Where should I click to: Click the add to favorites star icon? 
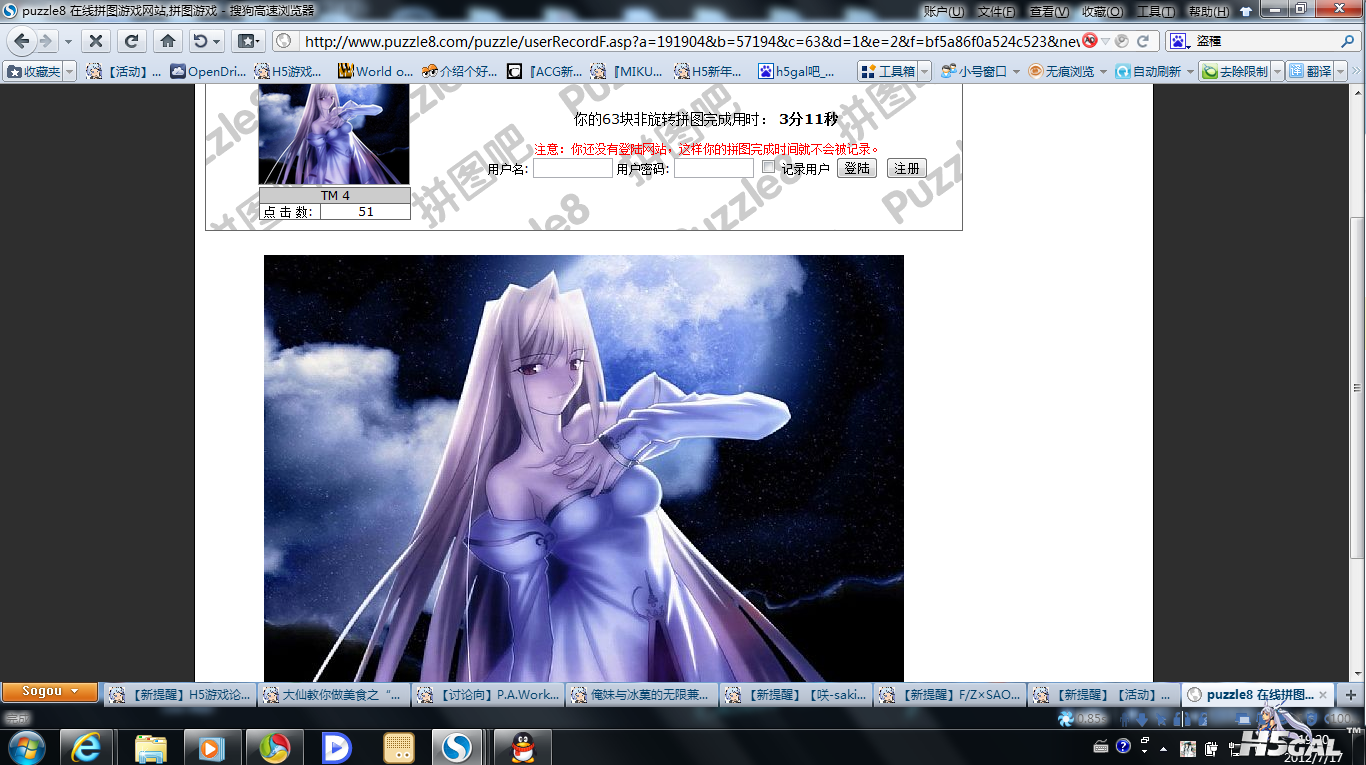click(244, 41)
